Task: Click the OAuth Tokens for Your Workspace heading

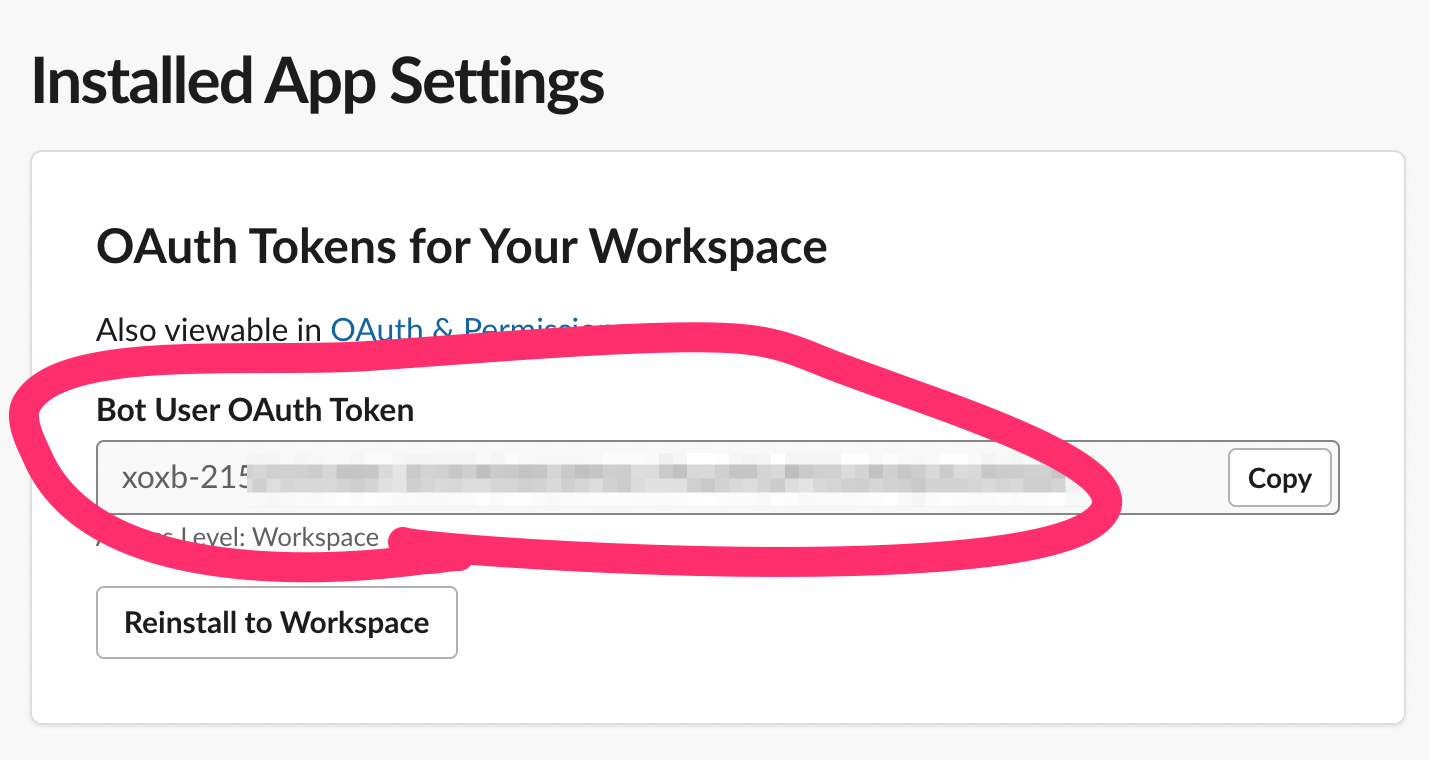Action: tap(461, 247)
